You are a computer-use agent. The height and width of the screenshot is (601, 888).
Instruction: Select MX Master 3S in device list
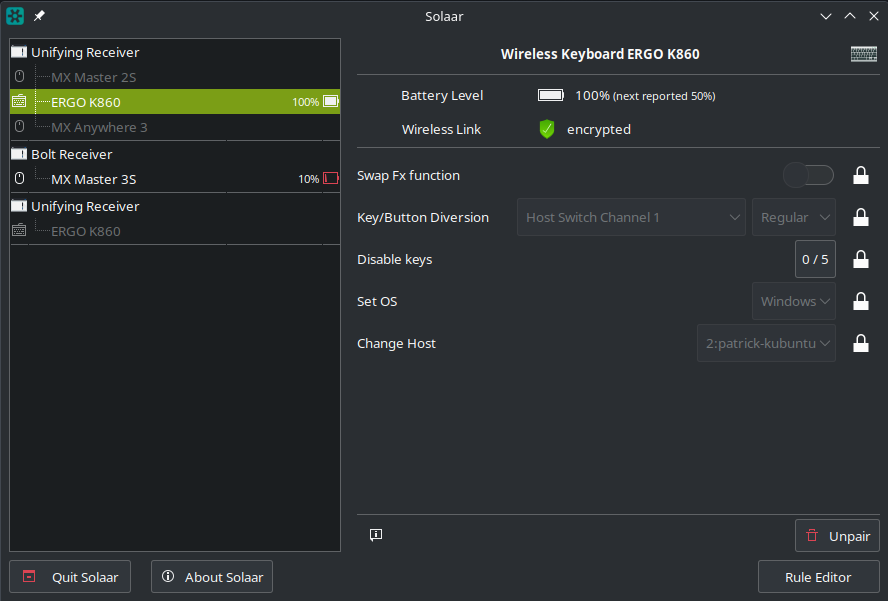point(93,180)
